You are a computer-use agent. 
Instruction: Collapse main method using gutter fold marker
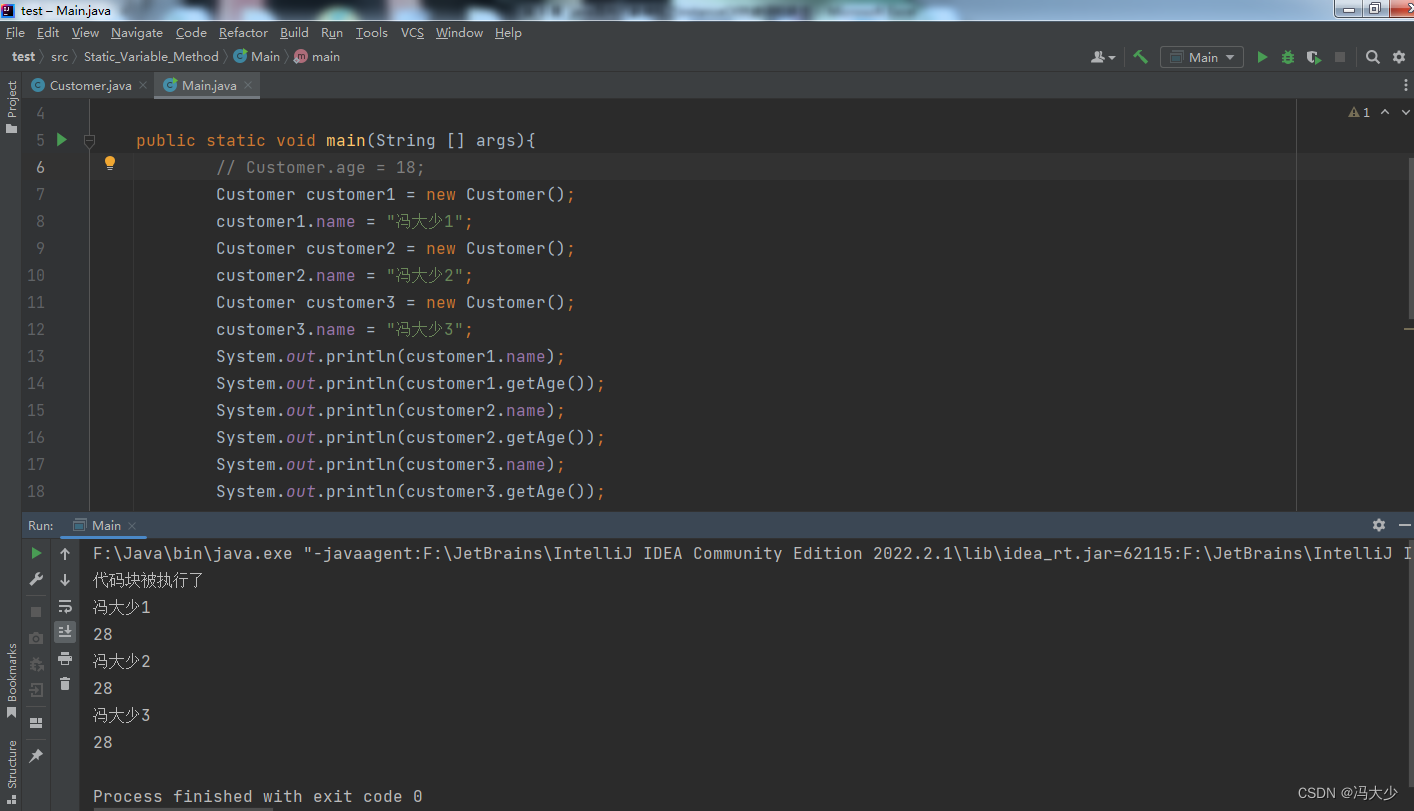89,141
